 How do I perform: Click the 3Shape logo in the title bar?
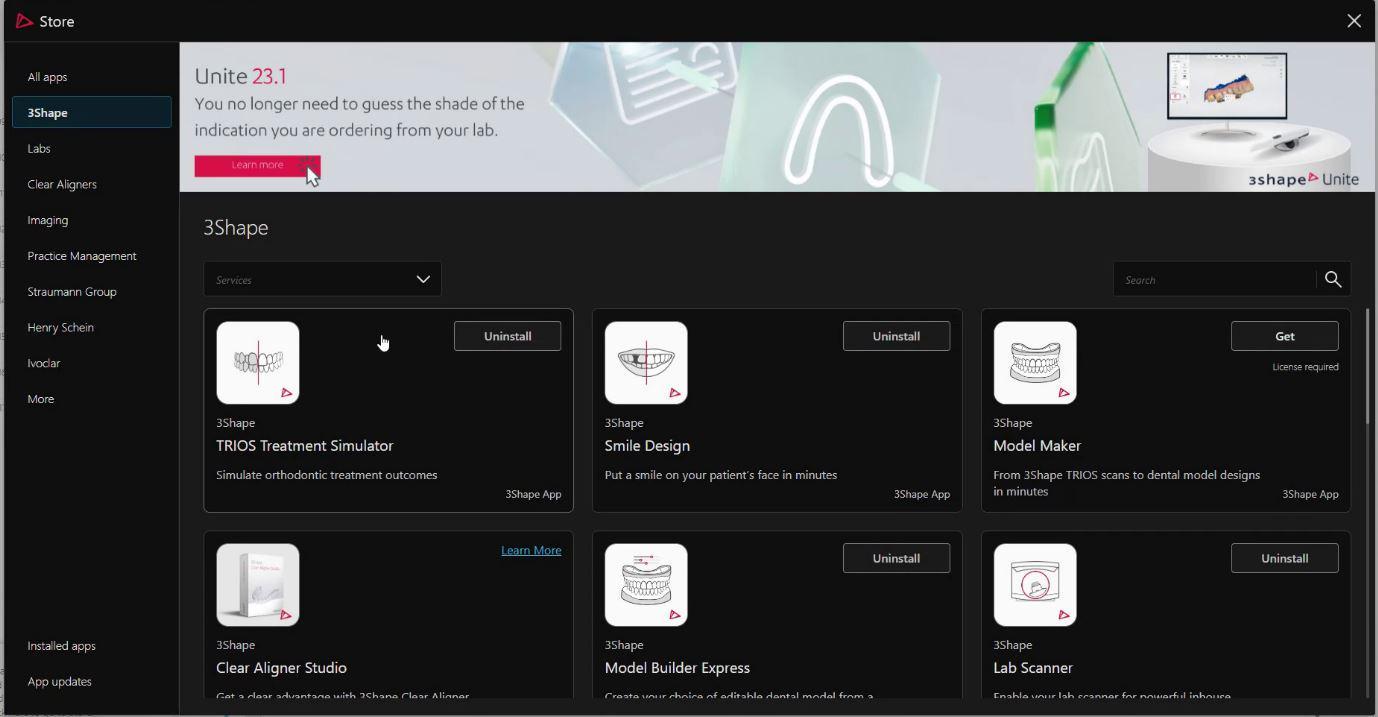point(25,21)
